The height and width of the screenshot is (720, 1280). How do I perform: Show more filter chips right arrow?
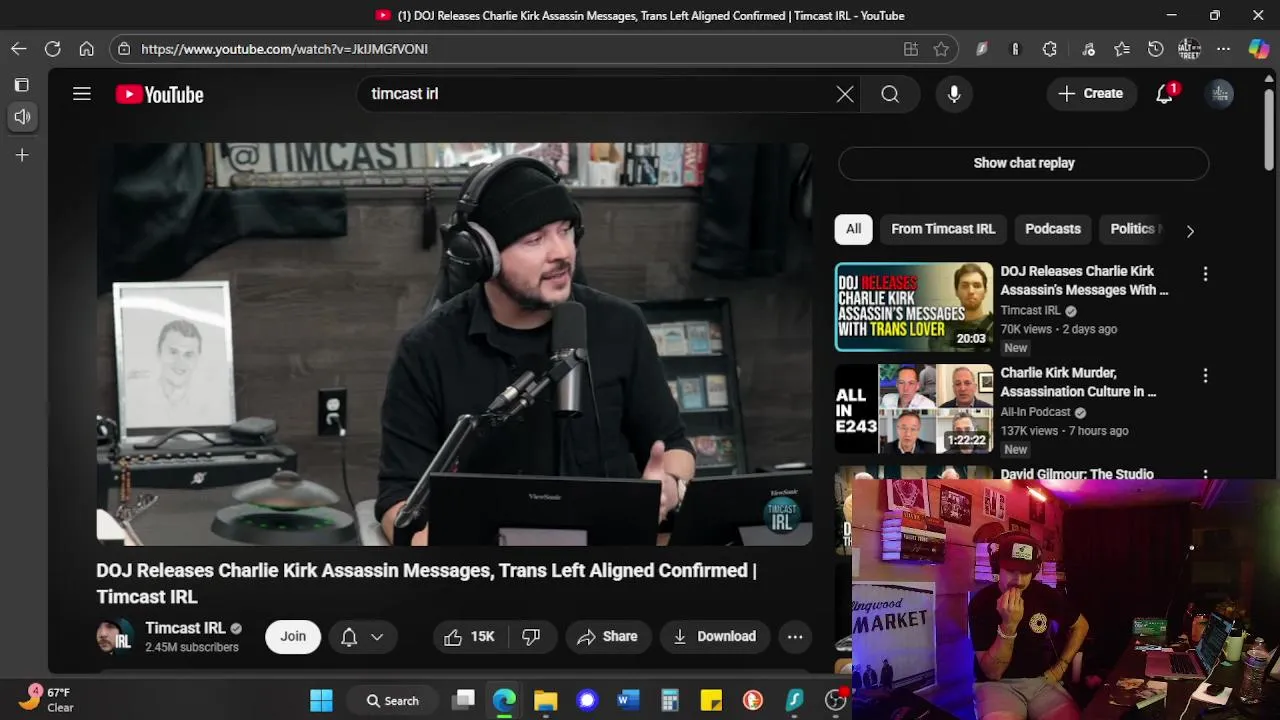(x=1190, y=231)
